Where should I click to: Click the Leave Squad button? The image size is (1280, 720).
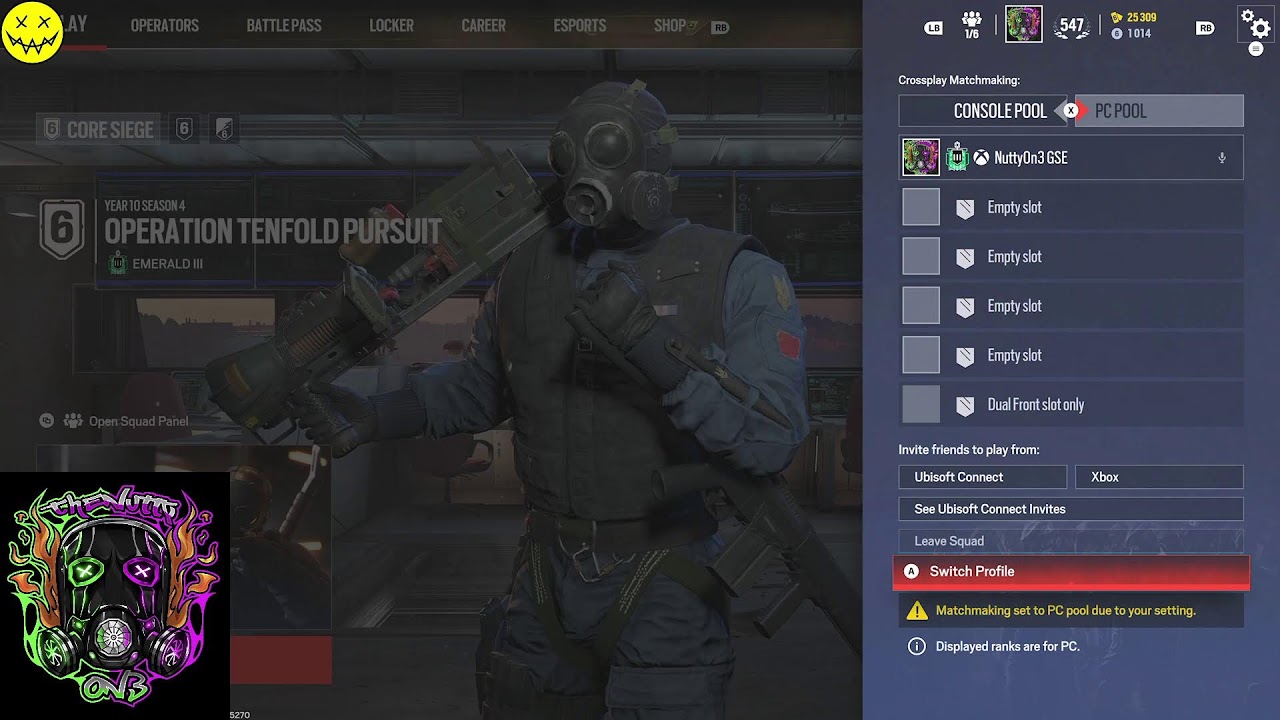coord(1071,541)
